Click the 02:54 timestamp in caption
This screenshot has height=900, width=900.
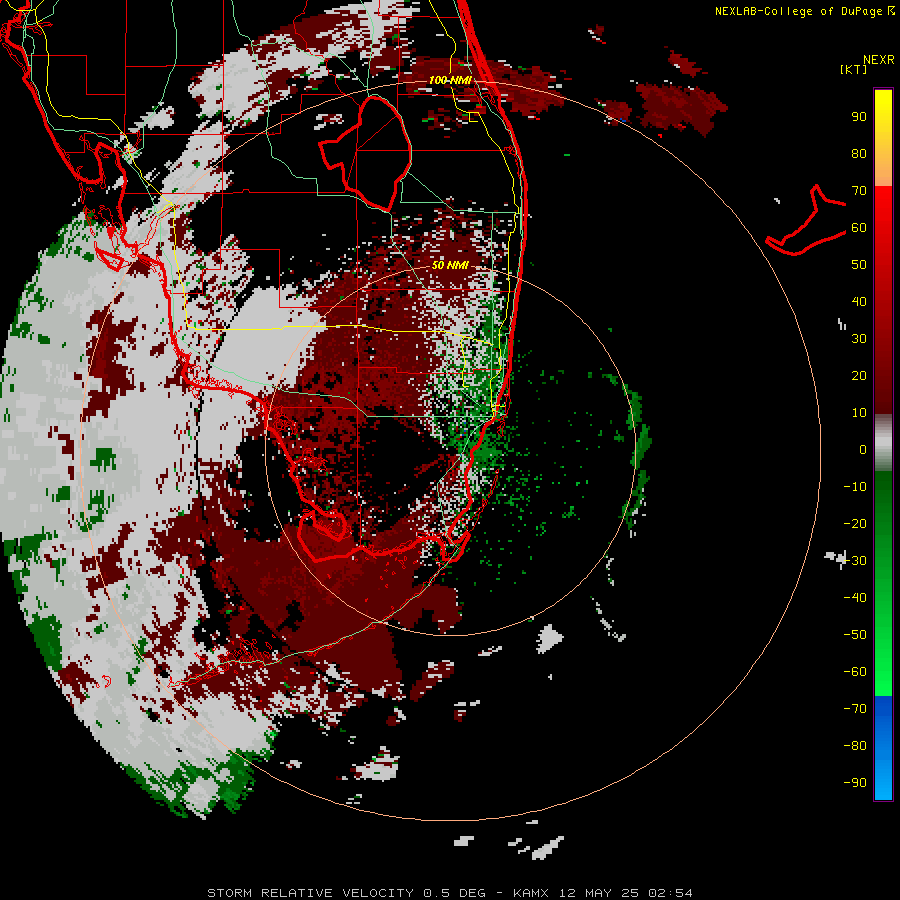[x=670, y=893]
